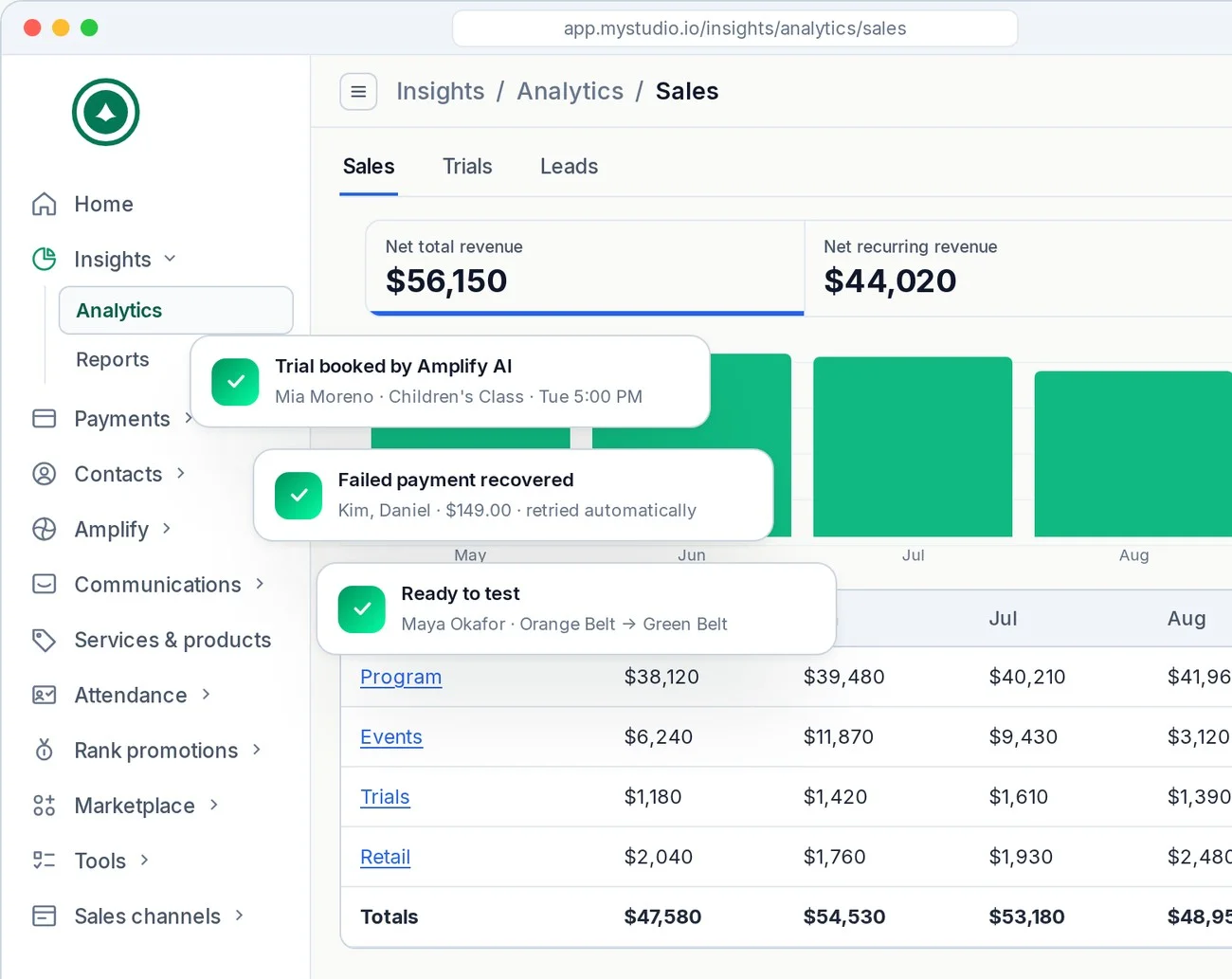Click the green check on Ready to test
The image size is (1232, 979).
coord(362,609)
